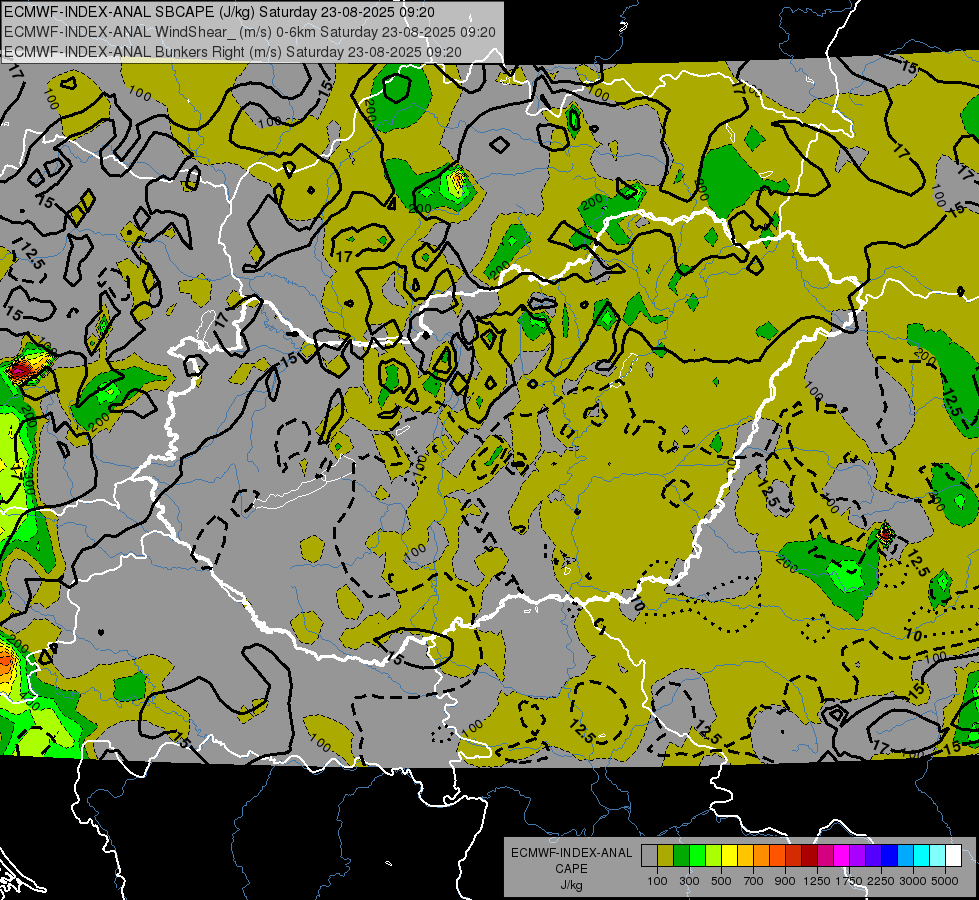This screenshot has width=979, height=900.
Task: Click the Bunkers Right (m/s) title line
Action: click(x=233, y=52)
